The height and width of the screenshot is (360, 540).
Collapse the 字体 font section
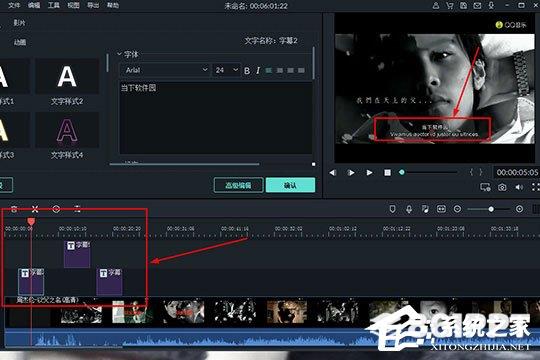coord(120,54)
